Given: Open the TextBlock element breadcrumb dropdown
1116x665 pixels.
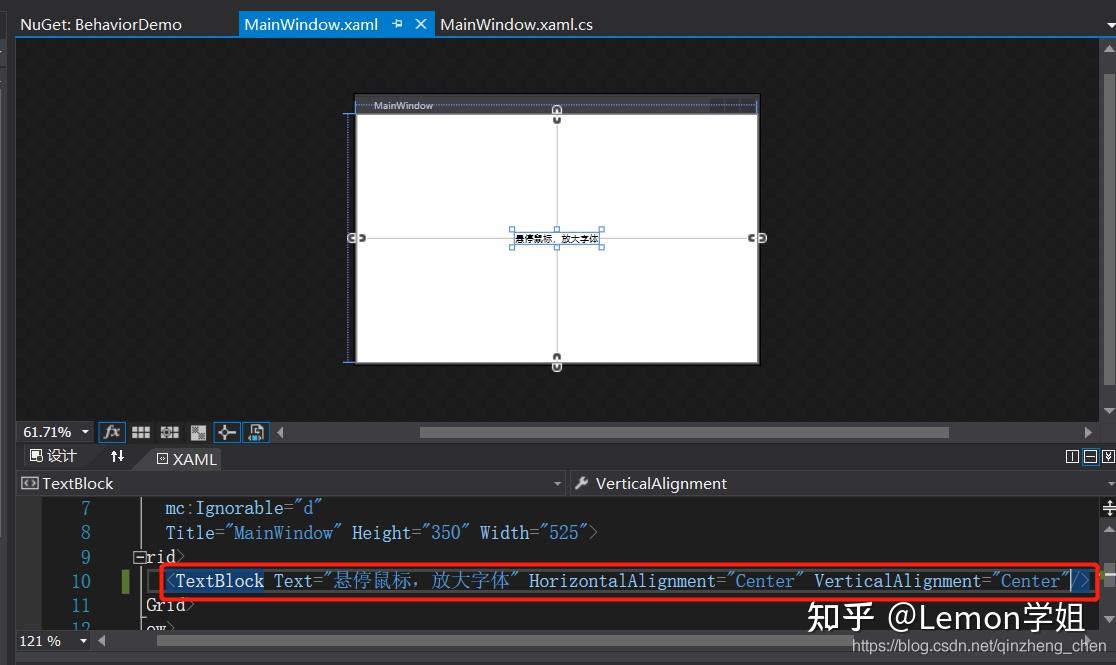Looking at the screenshot, I should click(x=558, y=483).
